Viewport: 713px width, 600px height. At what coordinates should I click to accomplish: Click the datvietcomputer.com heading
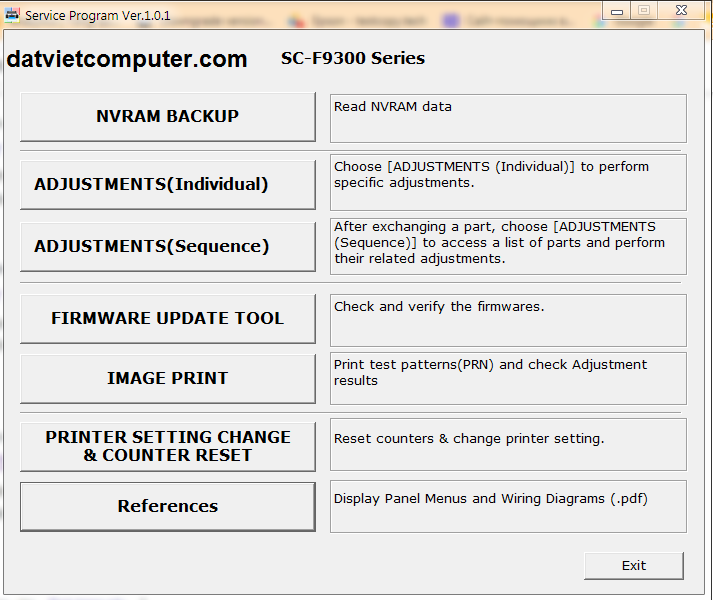(127, 59)
